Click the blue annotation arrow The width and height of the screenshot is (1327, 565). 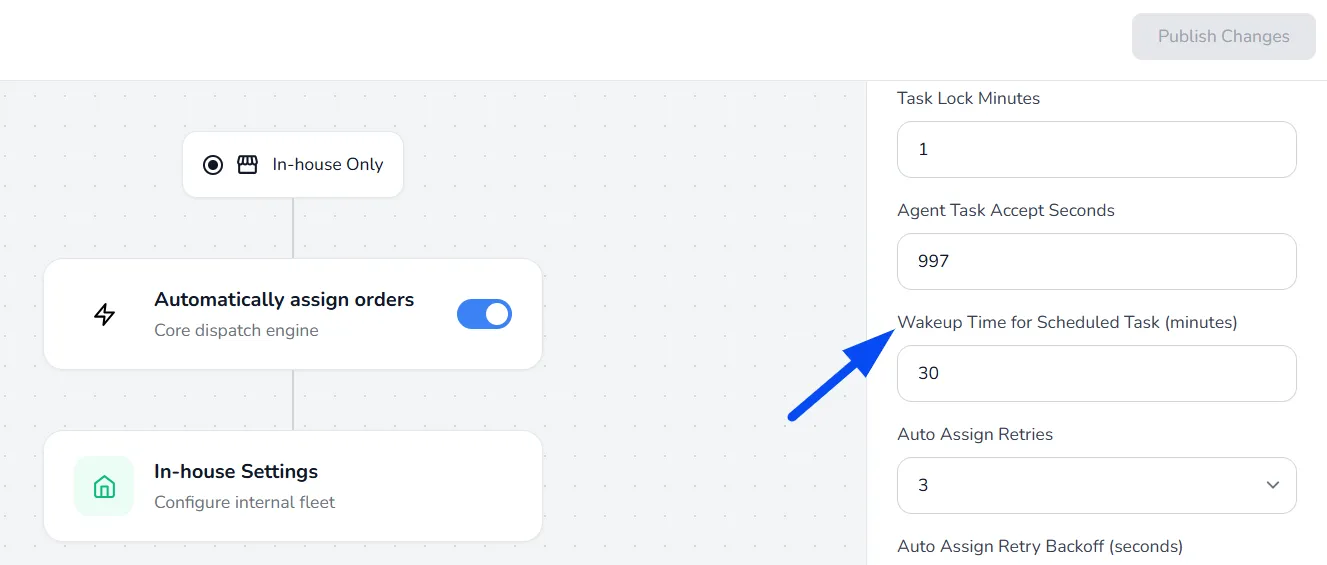coord(842,375)
